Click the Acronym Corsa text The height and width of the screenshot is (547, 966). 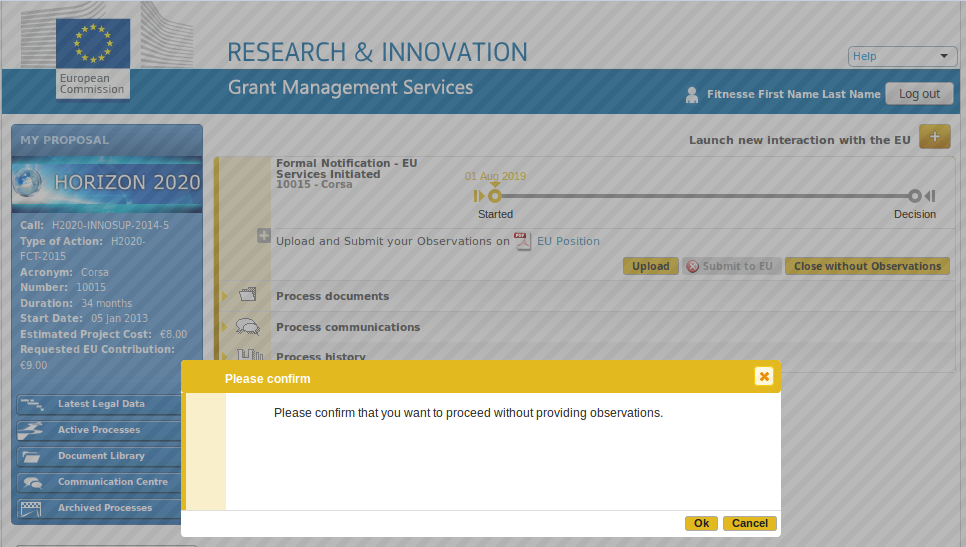[64, 272]
